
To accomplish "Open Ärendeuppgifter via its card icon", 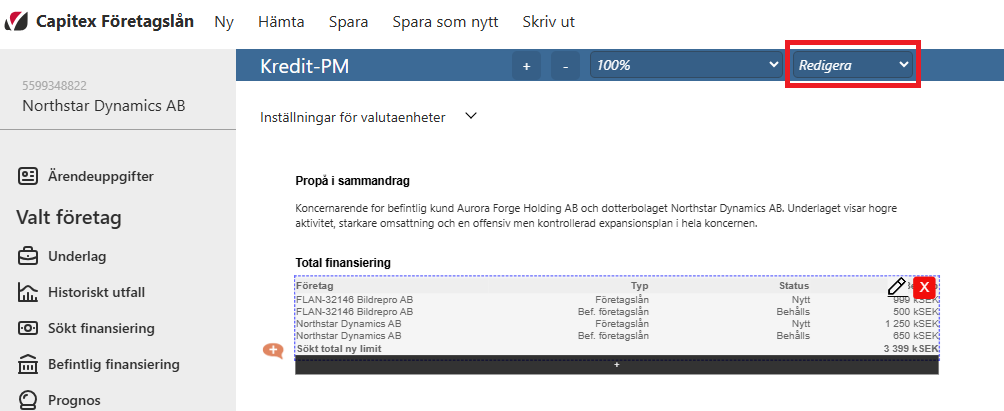I will [x=28, y=176].
